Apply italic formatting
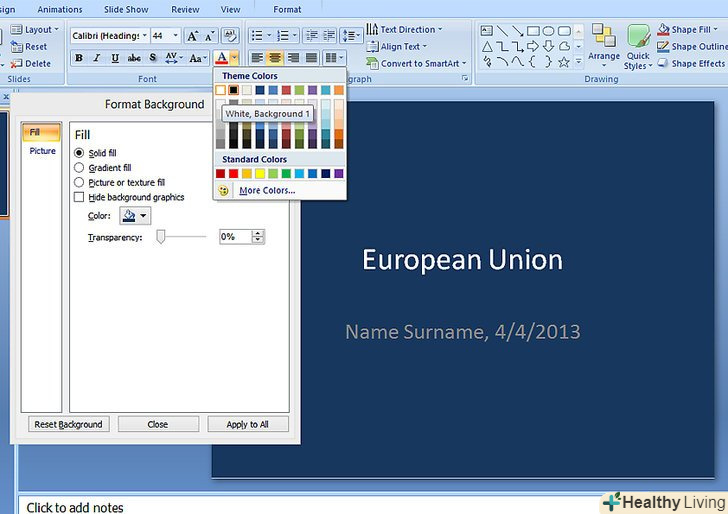The image size is (728, 514). click(96, 58)
